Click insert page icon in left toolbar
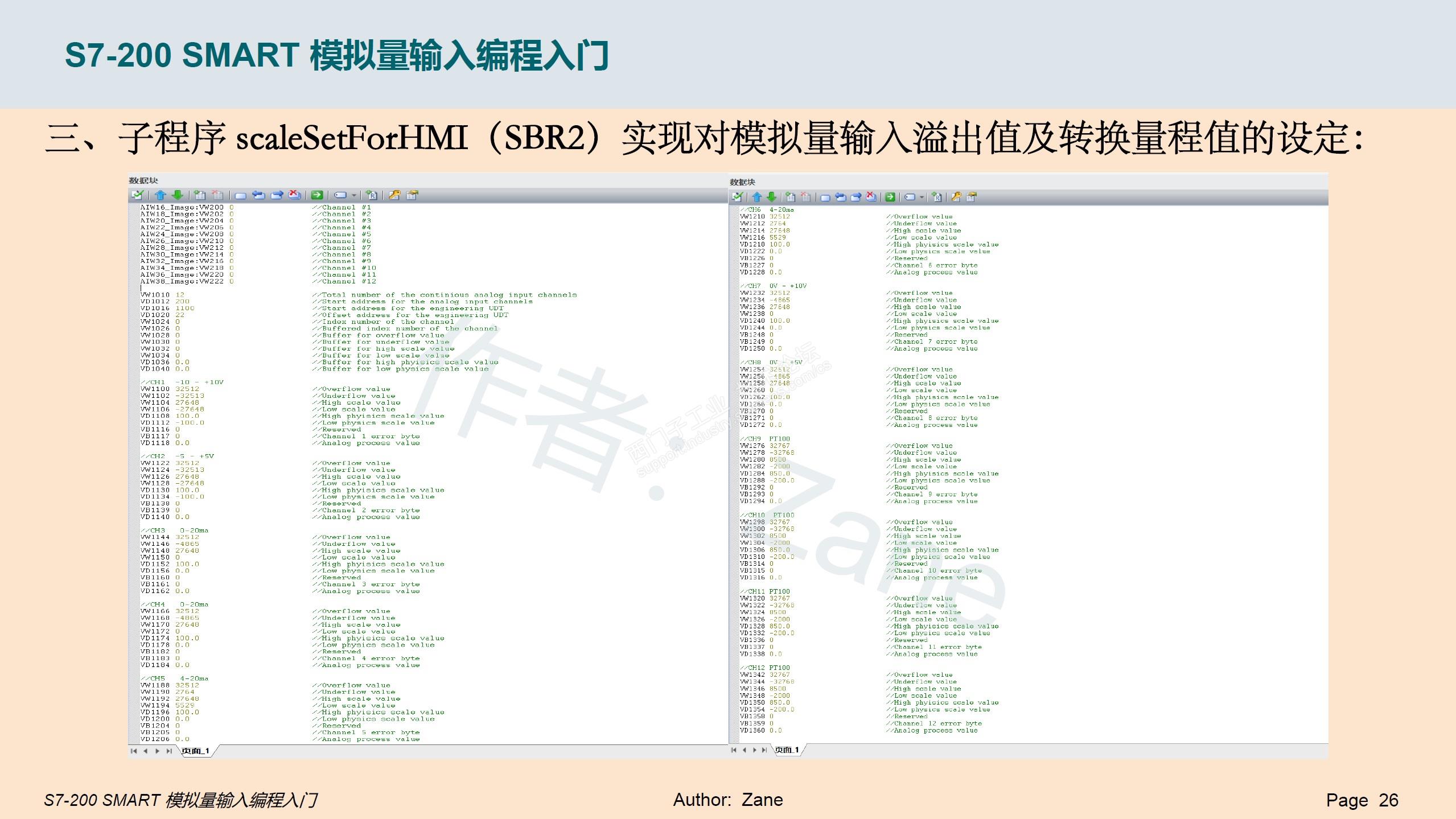This screenshot has width=1456, height=819. [200, 195]
